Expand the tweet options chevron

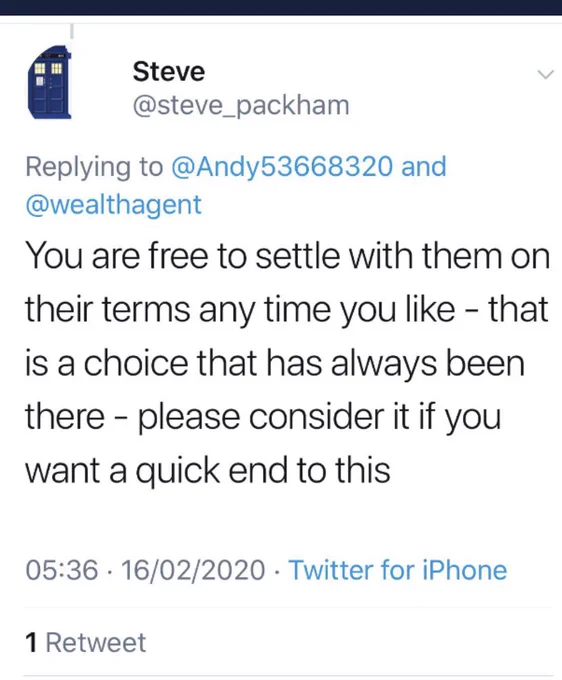point(545,74)
